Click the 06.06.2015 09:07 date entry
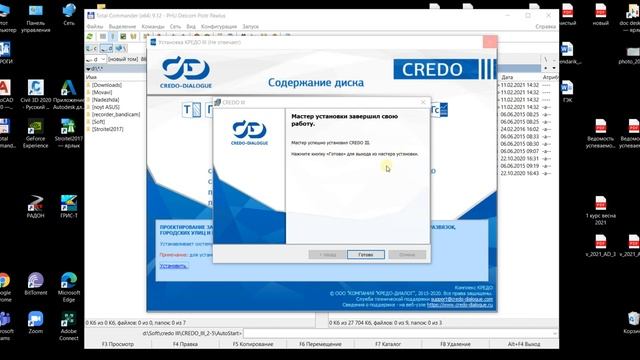 coord(520,151)
